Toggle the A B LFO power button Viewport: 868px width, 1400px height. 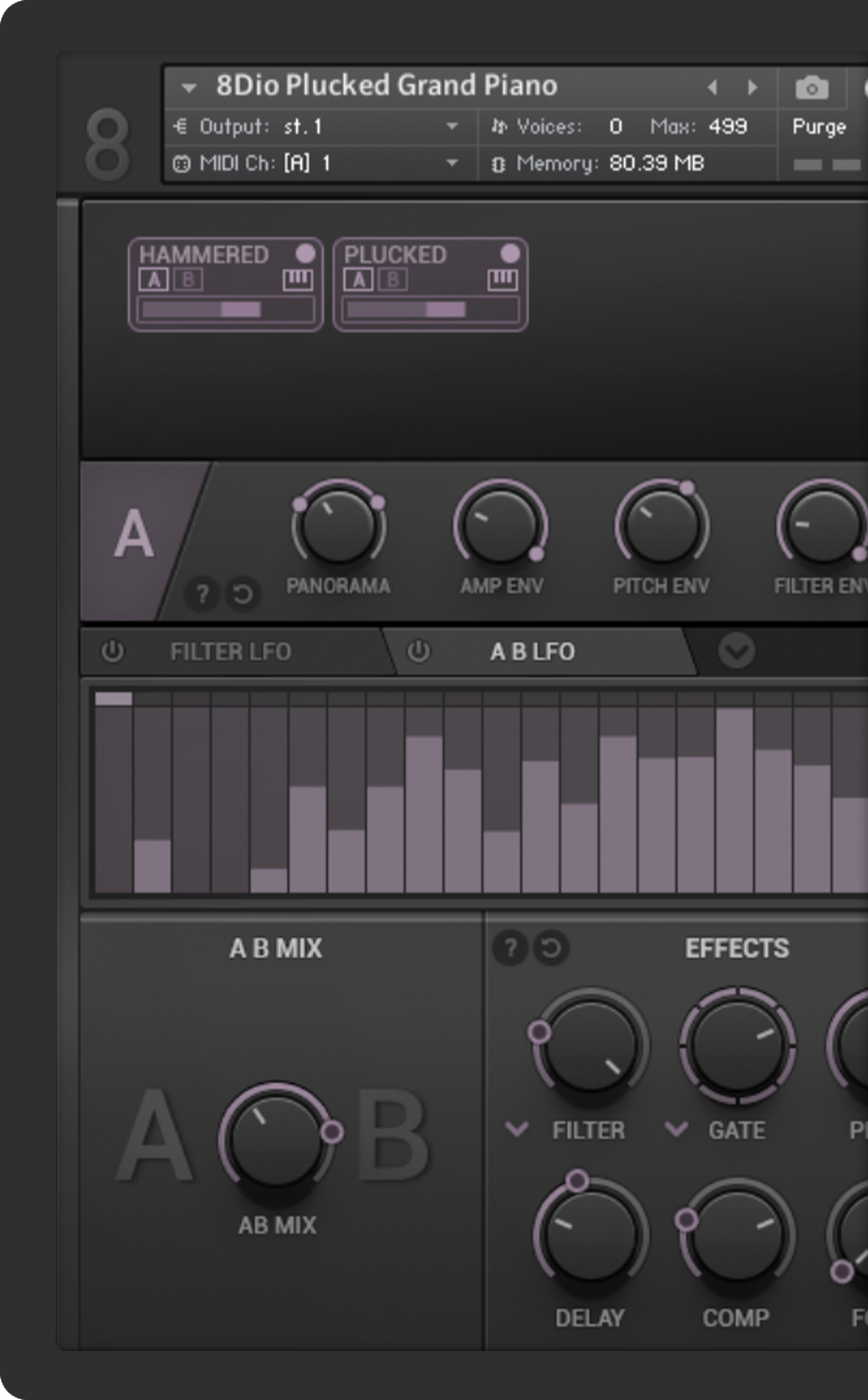418,652
